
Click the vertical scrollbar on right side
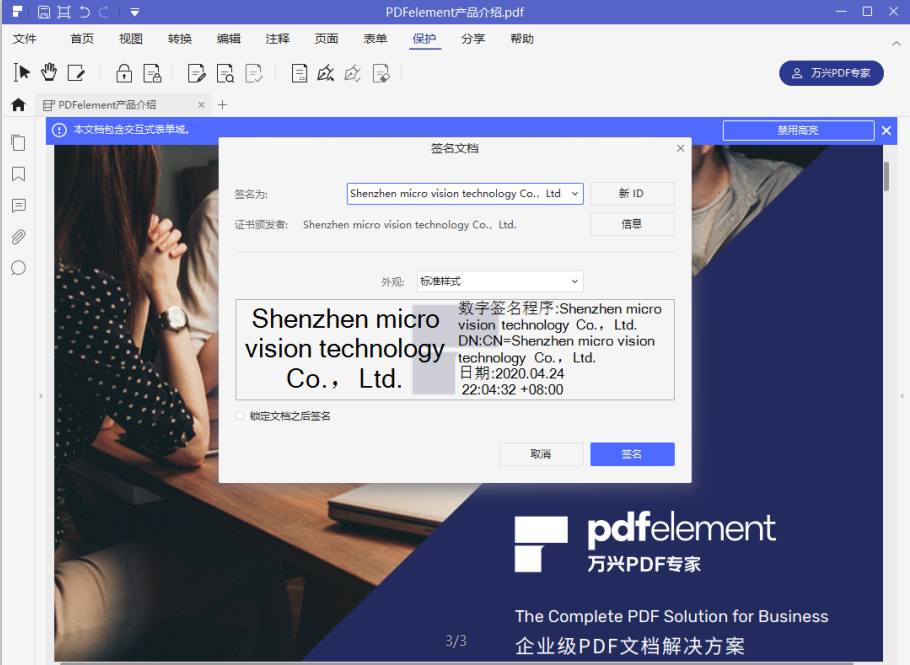pos(886,176)
